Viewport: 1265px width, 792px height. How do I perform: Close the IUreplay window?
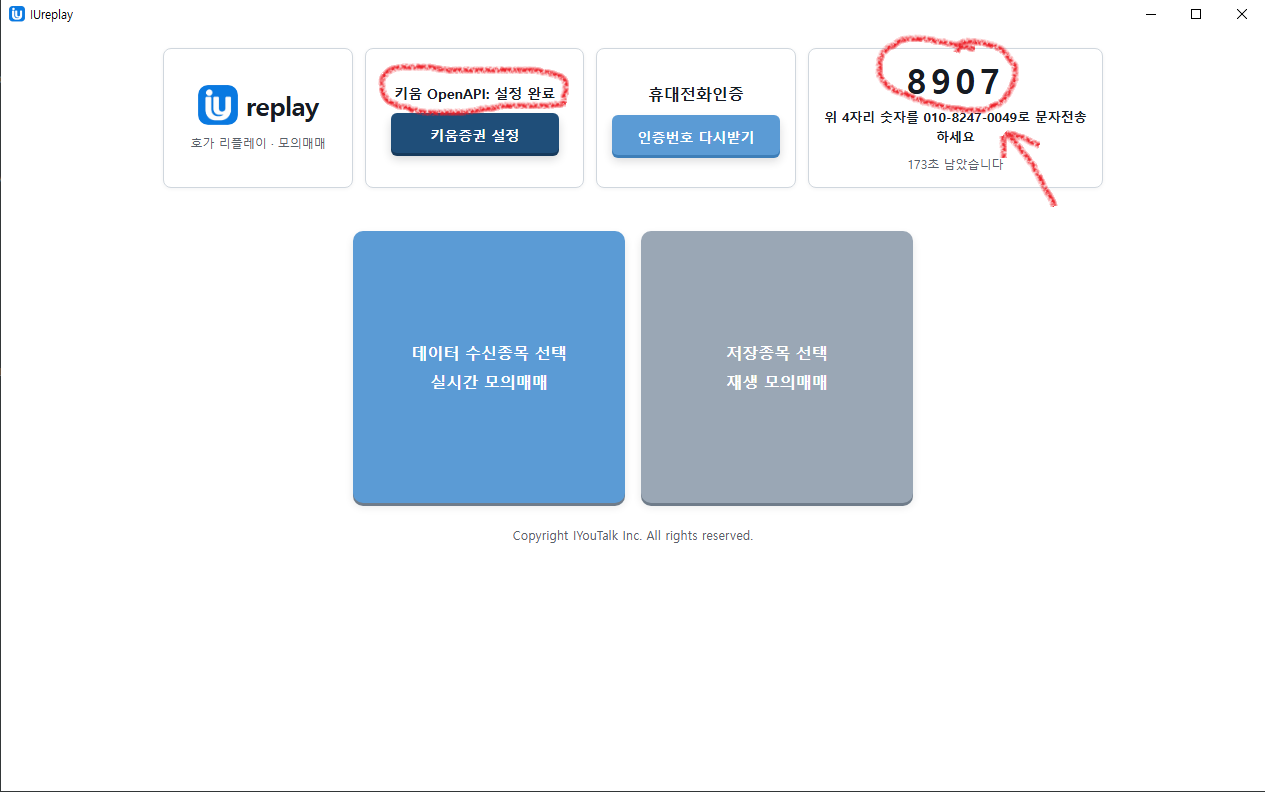click(x=1241, y=14)
